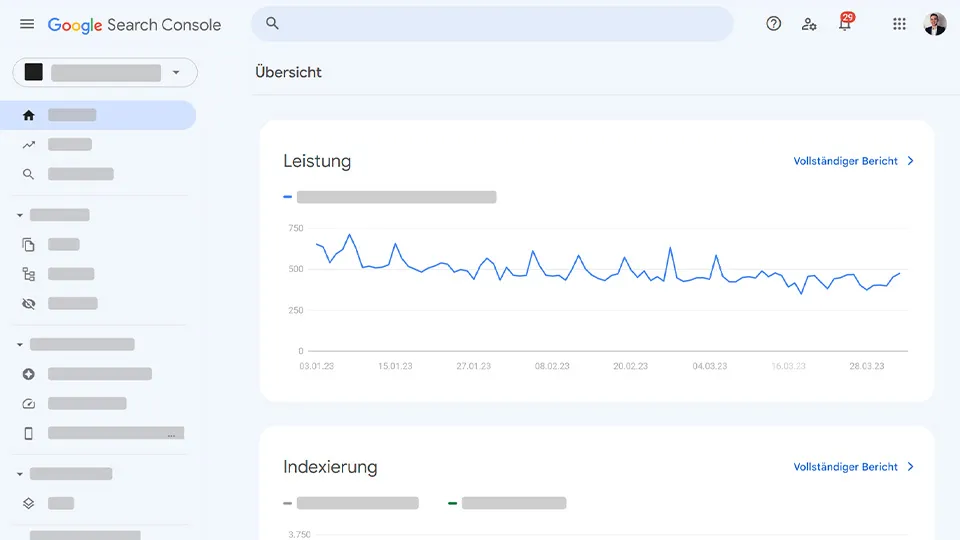This screenshot has width=960, height=540.
Task: Click the '15.01.23' date axis label
Action: pyautogui.click(x=395, y=366)
